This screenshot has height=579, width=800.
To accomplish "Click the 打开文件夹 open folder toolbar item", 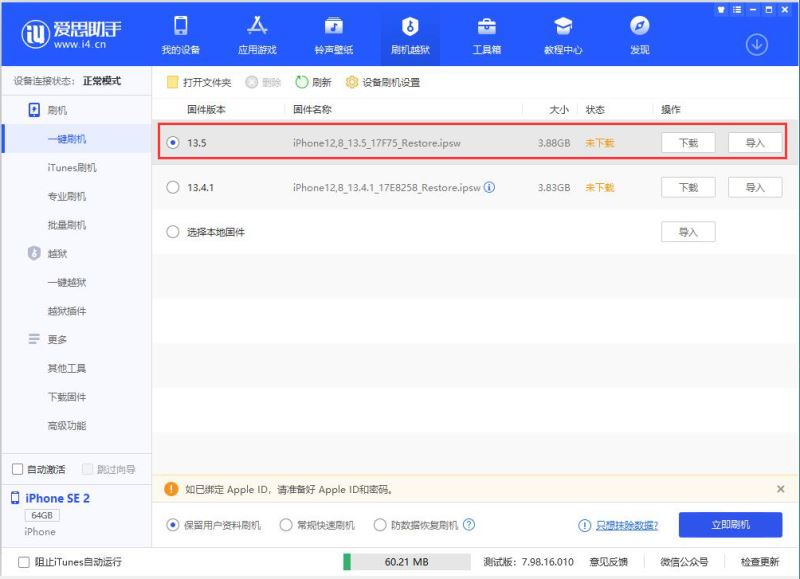I will [x=199, y=82].
